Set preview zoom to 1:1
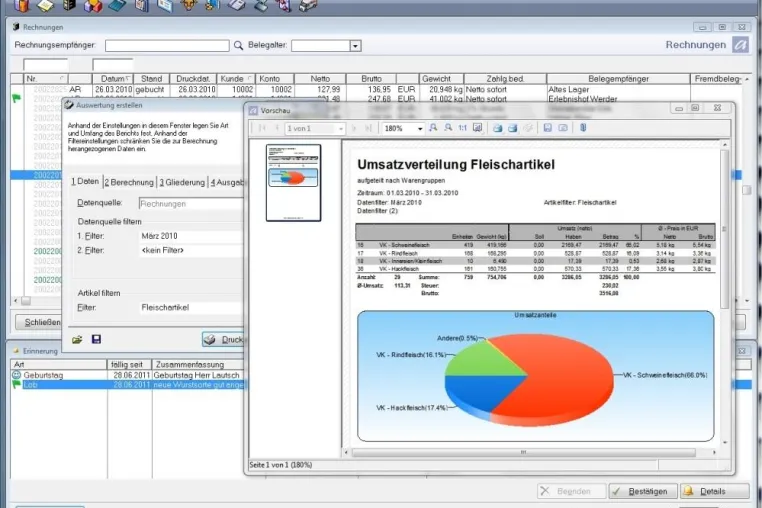The height and width of the screenshot is (508, 762). pos(463,128)
